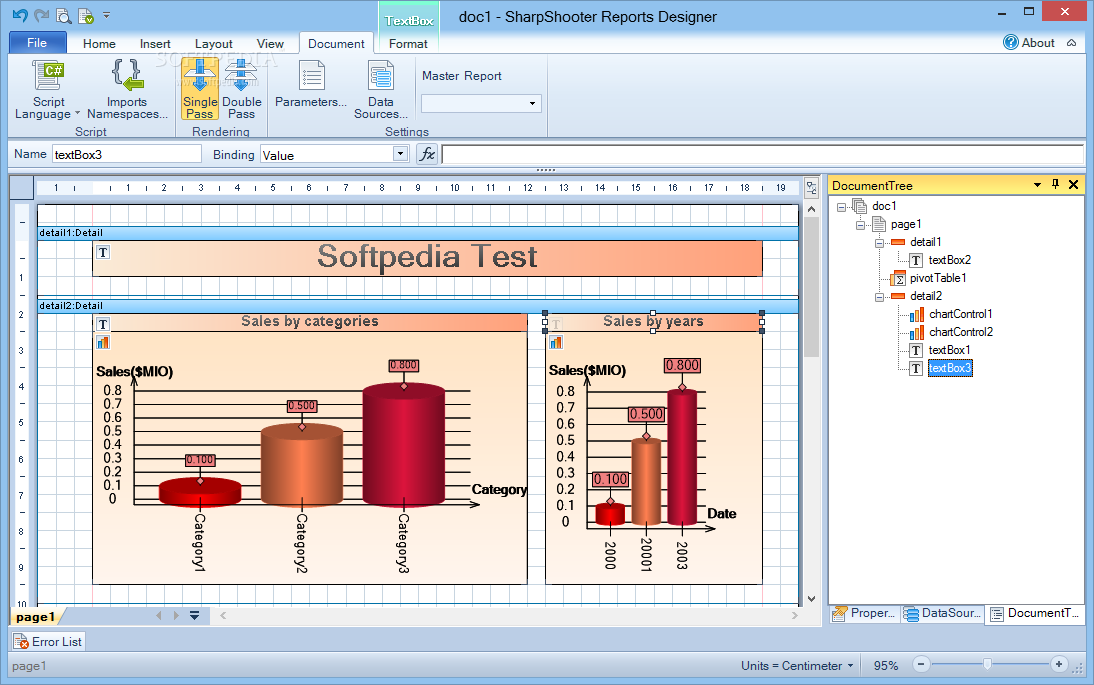Open the fx expression editor button

click(x=427, y=154)
